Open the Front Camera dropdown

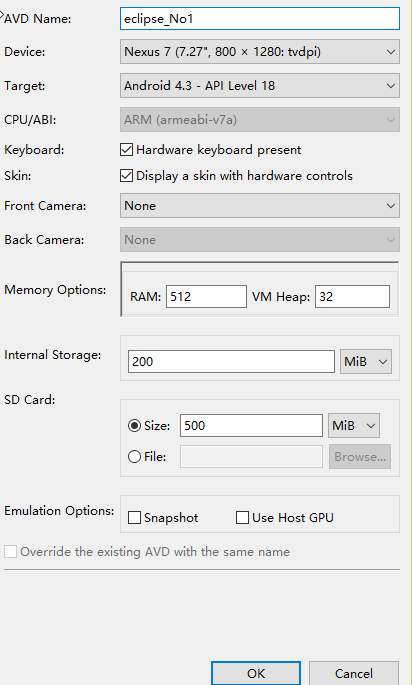[260, 206]
